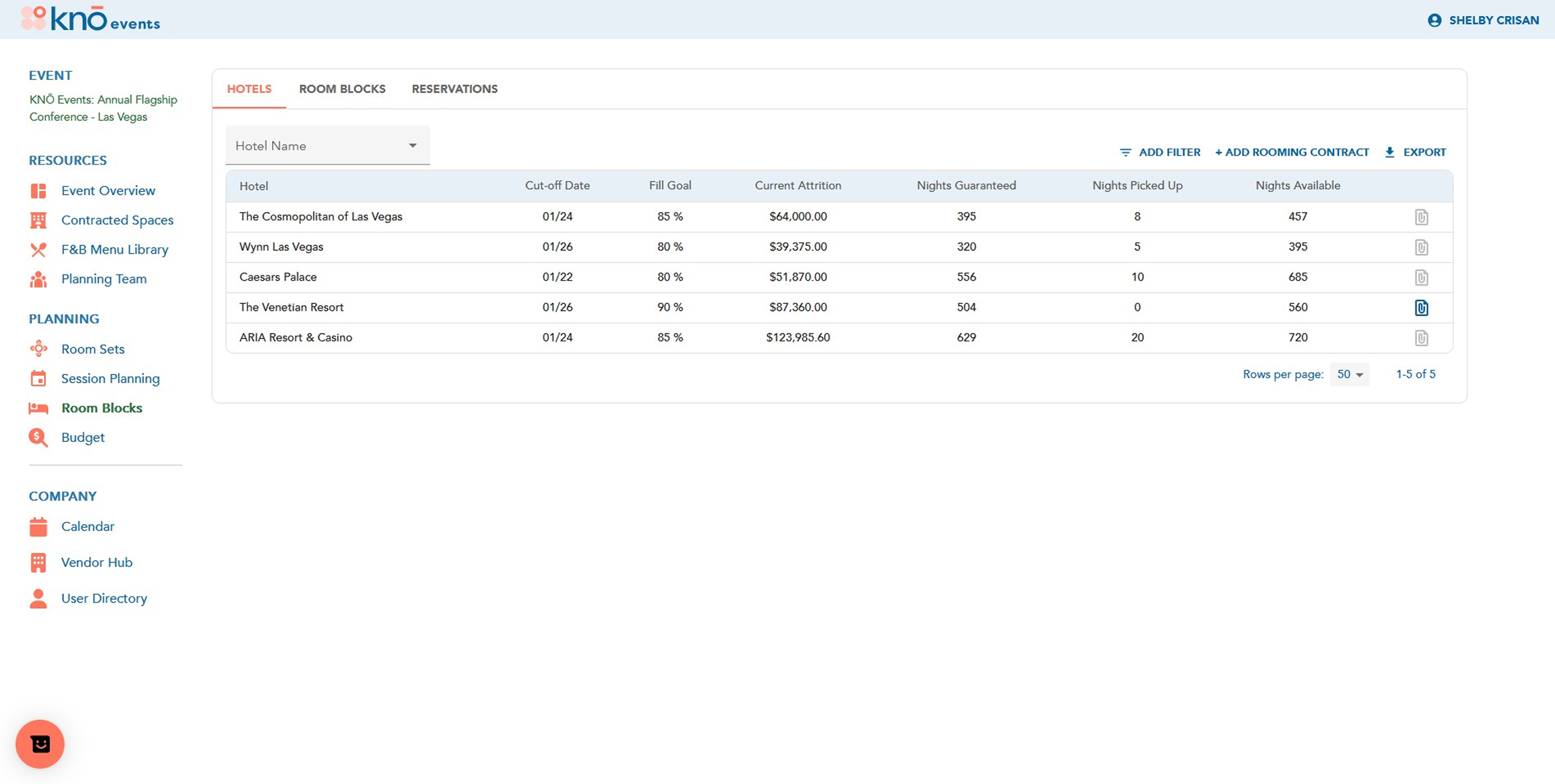Viewport: 1555px width, 784px height.
Task: Open the Event Overview sidebar icon
Action: click(x=38, y=190)
